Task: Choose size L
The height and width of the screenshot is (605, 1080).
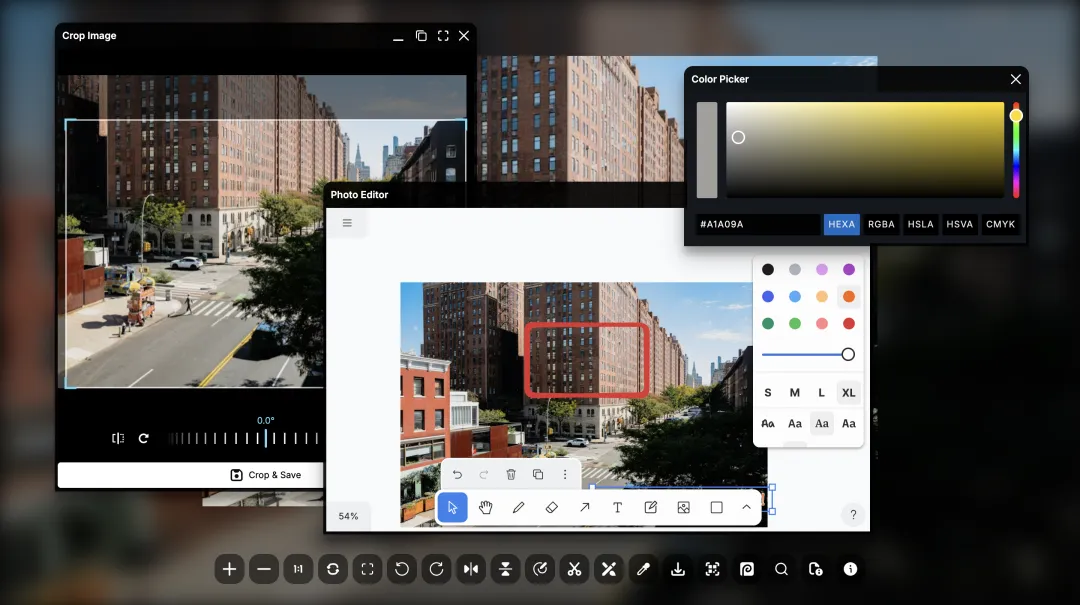Action: tap(822, 393)
